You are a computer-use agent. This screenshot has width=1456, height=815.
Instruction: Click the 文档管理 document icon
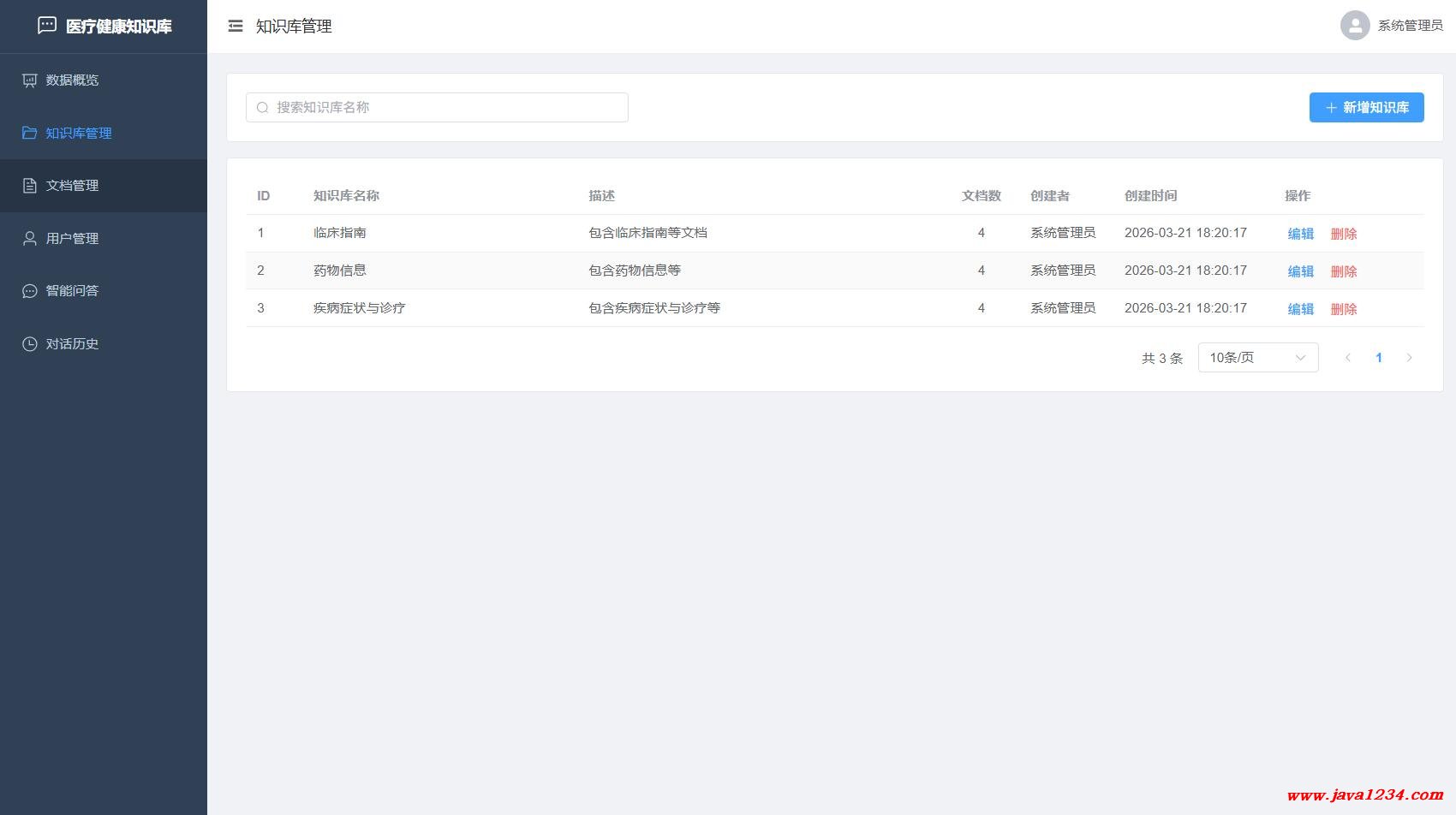(30, 186)
